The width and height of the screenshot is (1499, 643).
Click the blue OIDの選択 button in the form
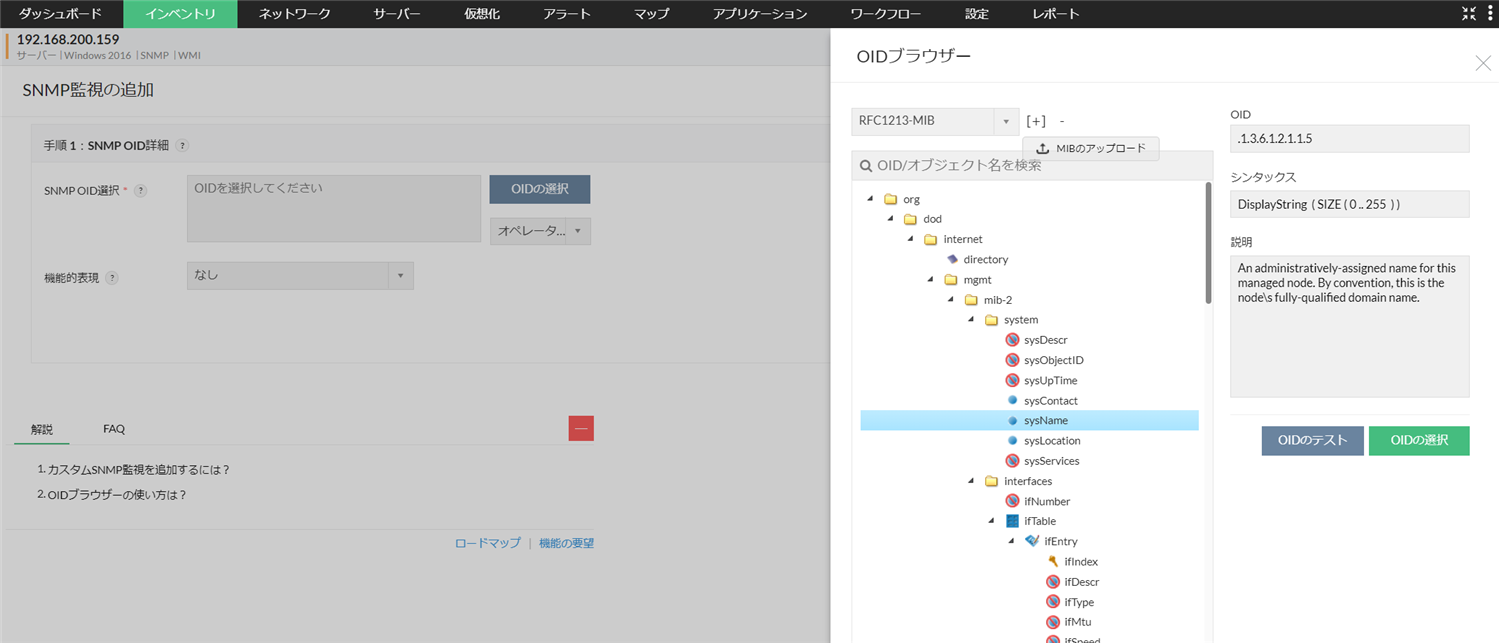coord(540,189)
